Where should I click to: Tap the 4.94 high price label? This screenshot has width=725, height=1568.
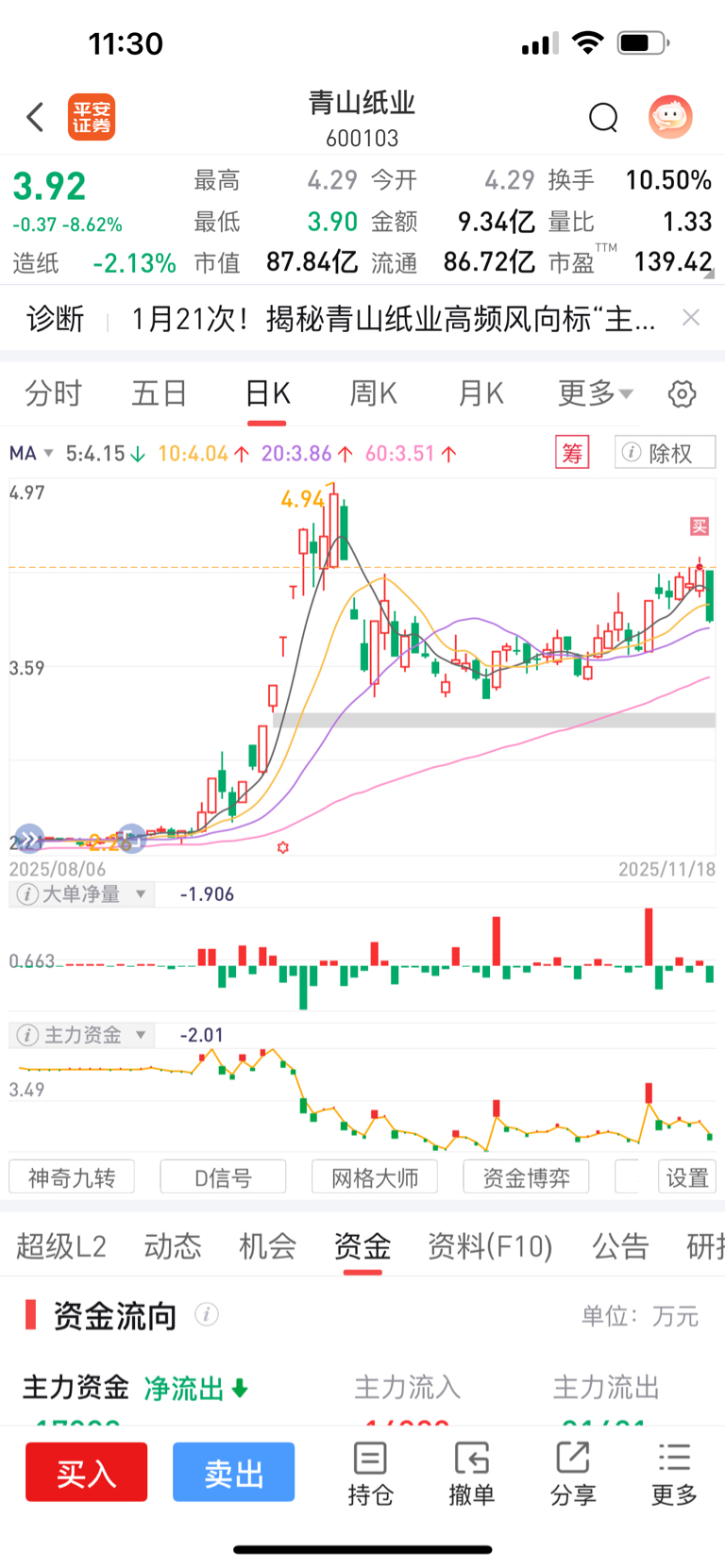302,498
